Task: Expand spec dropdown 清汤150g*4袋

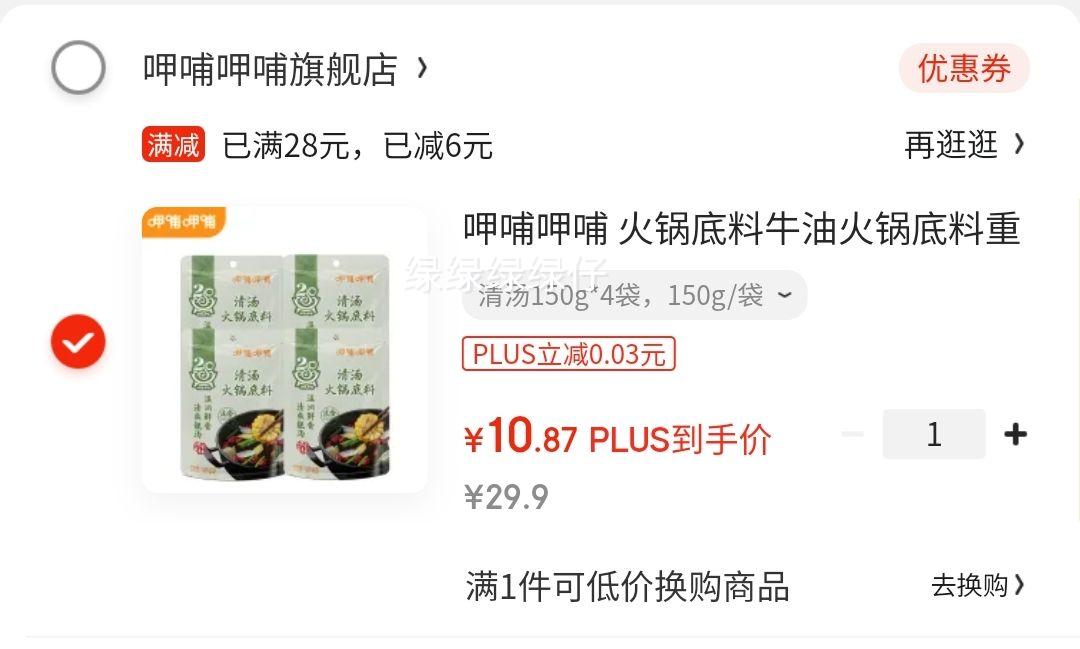Action: pyautogui.click(x=634, y=296)
